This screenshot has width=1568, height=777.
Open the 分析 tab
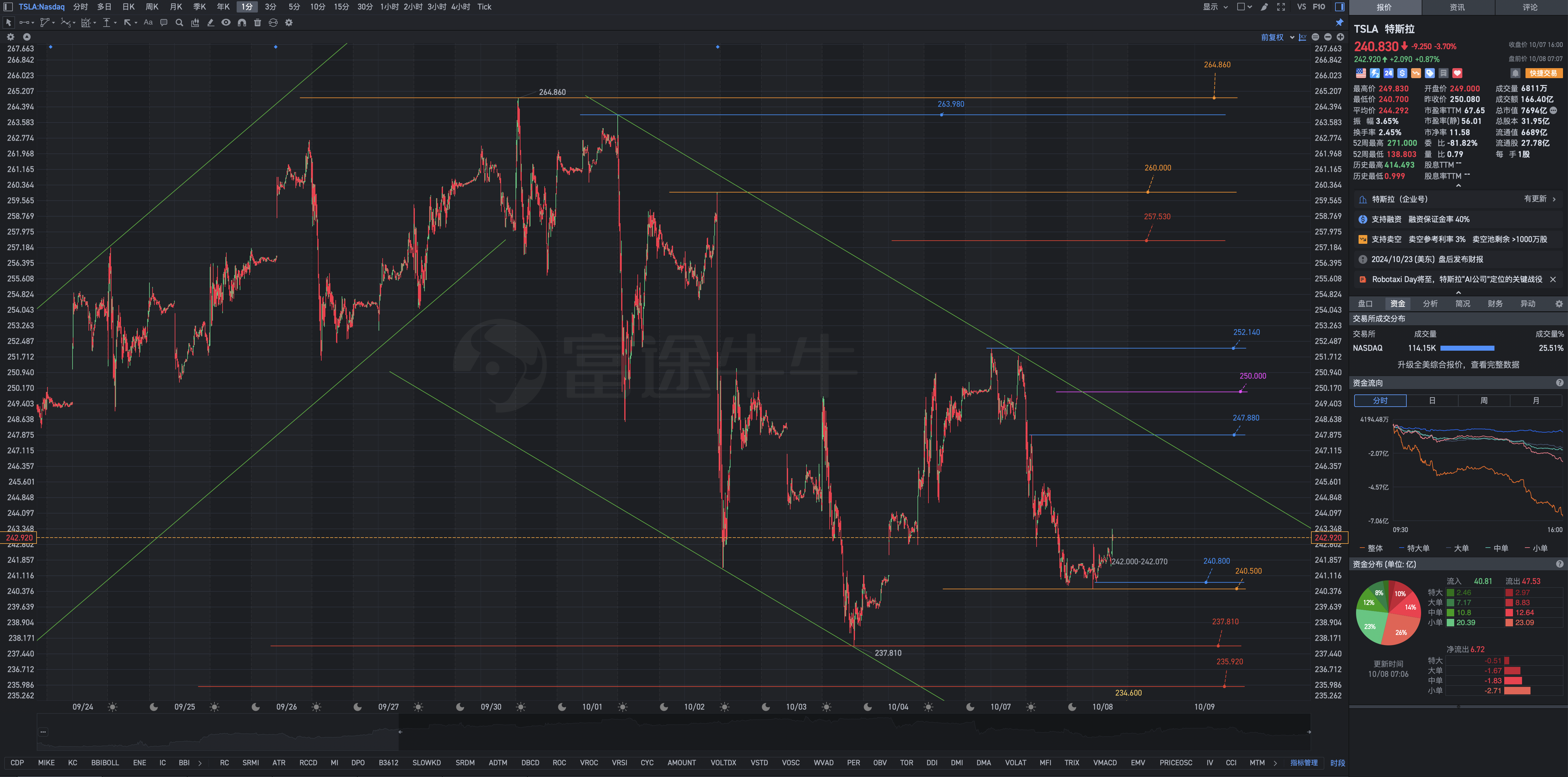[x=1430, y=303]
